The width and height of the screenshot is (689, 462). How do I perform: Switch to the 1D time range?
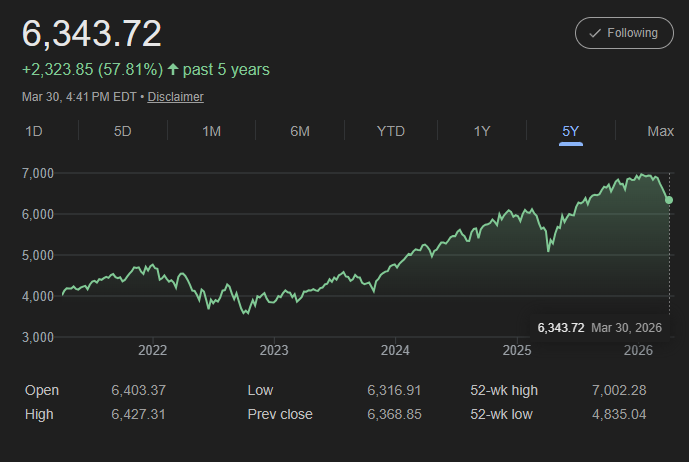pyautogui.click(x=34, y=132)
